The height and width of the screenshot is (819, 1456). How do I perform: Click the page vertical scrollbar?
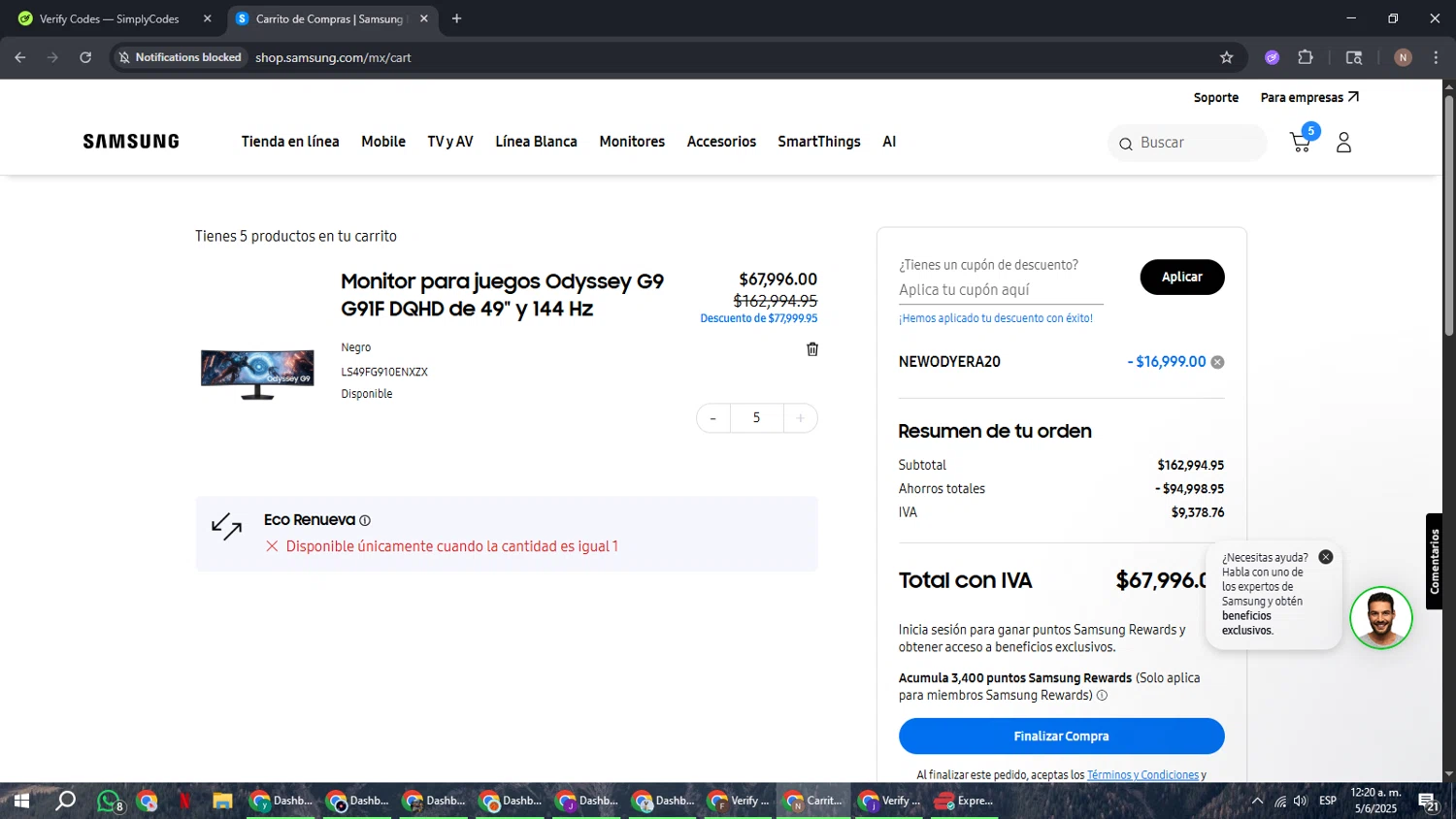[x=1448, y=213]
